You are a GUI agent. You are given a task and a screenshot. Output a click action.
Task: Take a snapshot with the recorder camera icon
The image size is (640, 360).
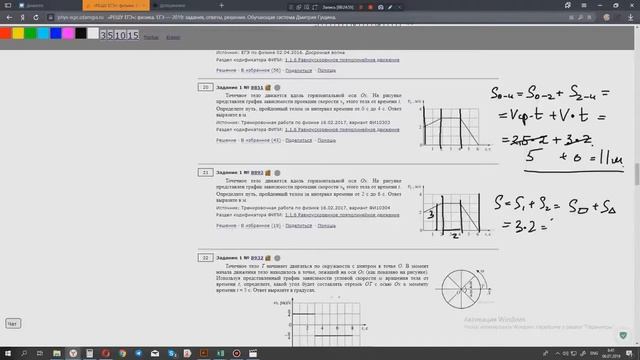click(x=380, y=7)
